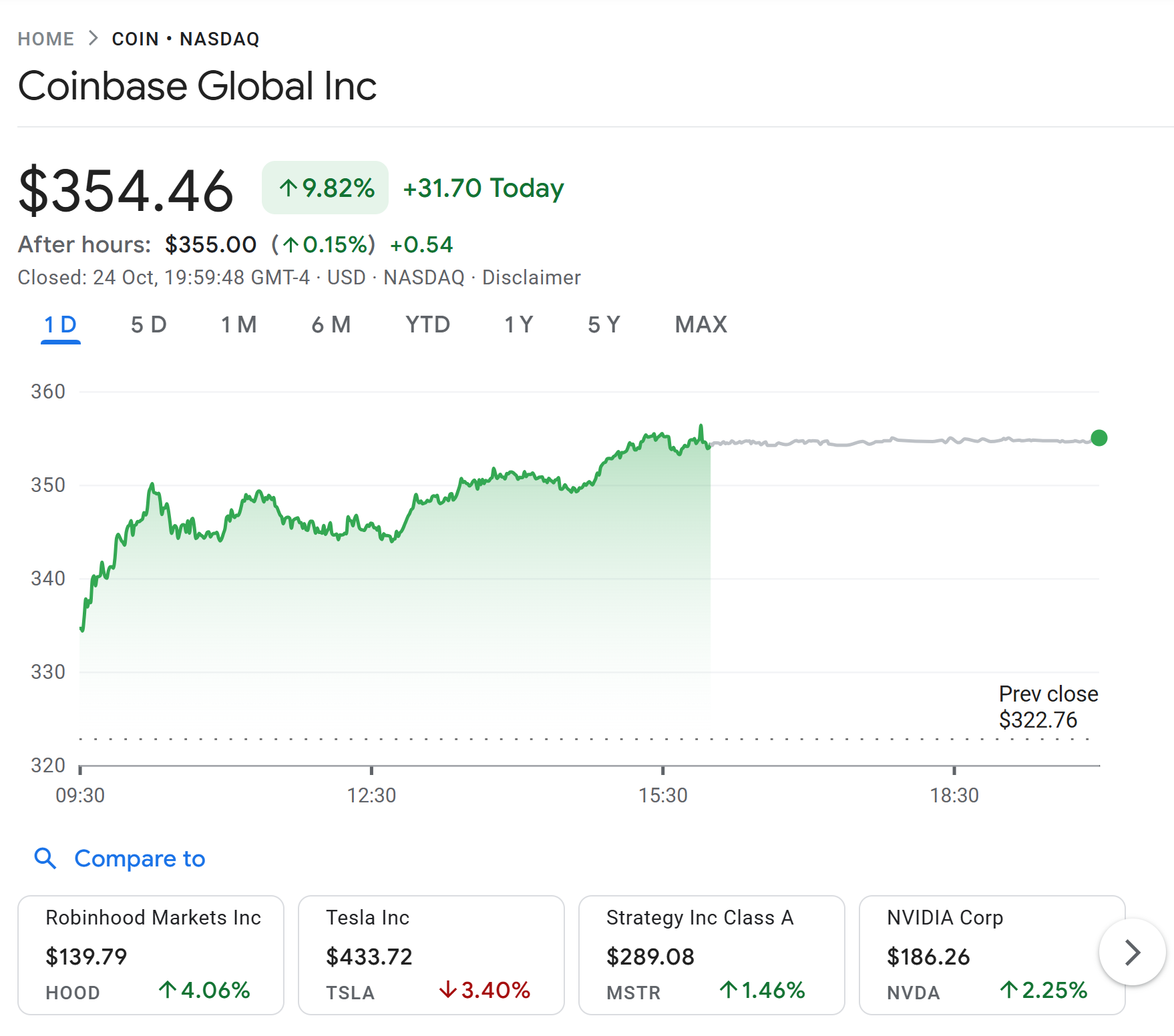Click the red down arrow on Tesla card
This screenshot has height=1036, width=1174.
point(447,989)
